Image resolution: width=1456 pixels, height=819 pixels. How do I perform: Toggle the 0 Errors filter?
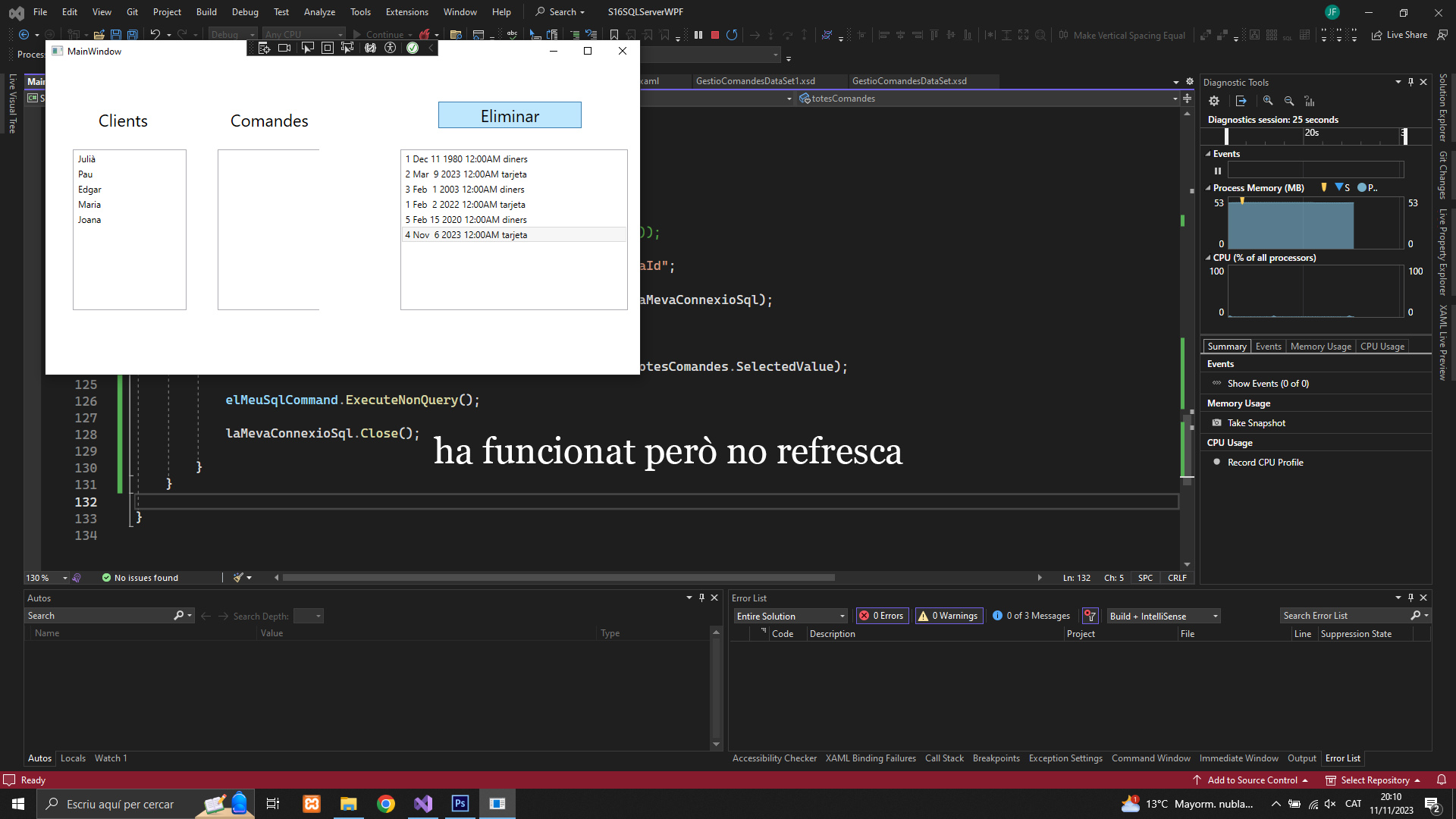[882, 616]
